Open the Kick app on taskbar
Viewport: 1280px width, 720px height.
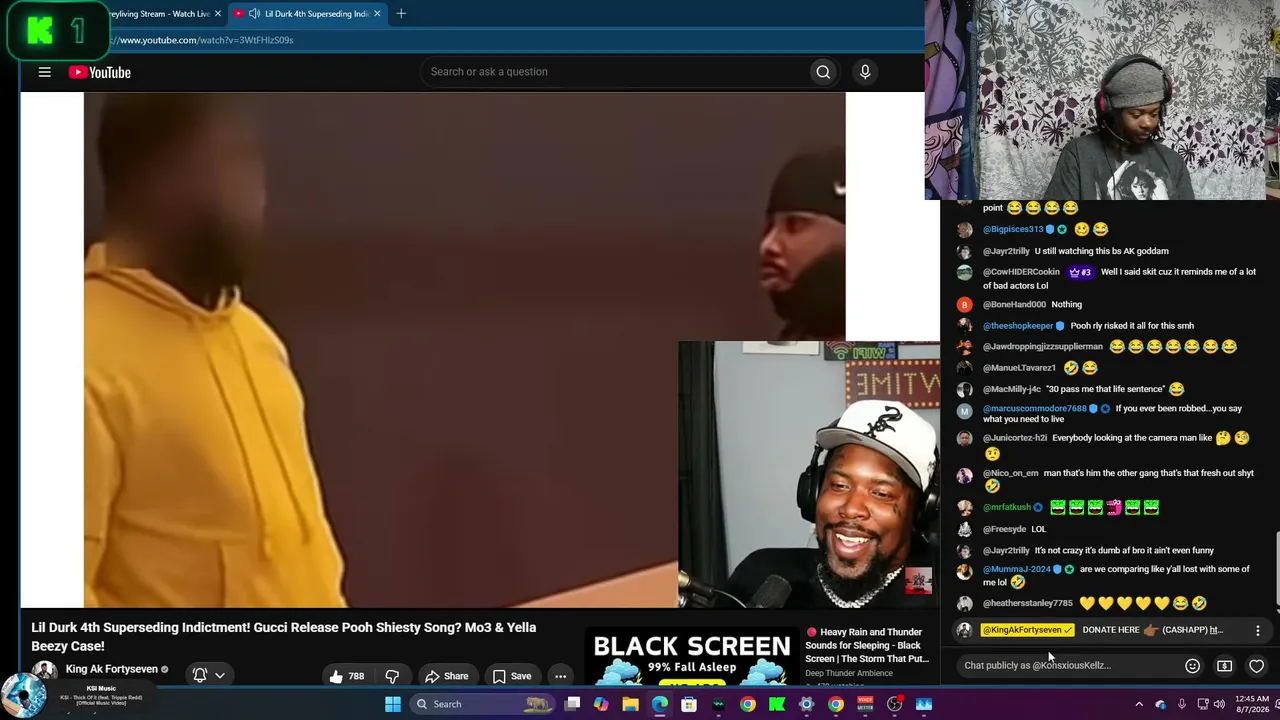[x=777, y=704]
